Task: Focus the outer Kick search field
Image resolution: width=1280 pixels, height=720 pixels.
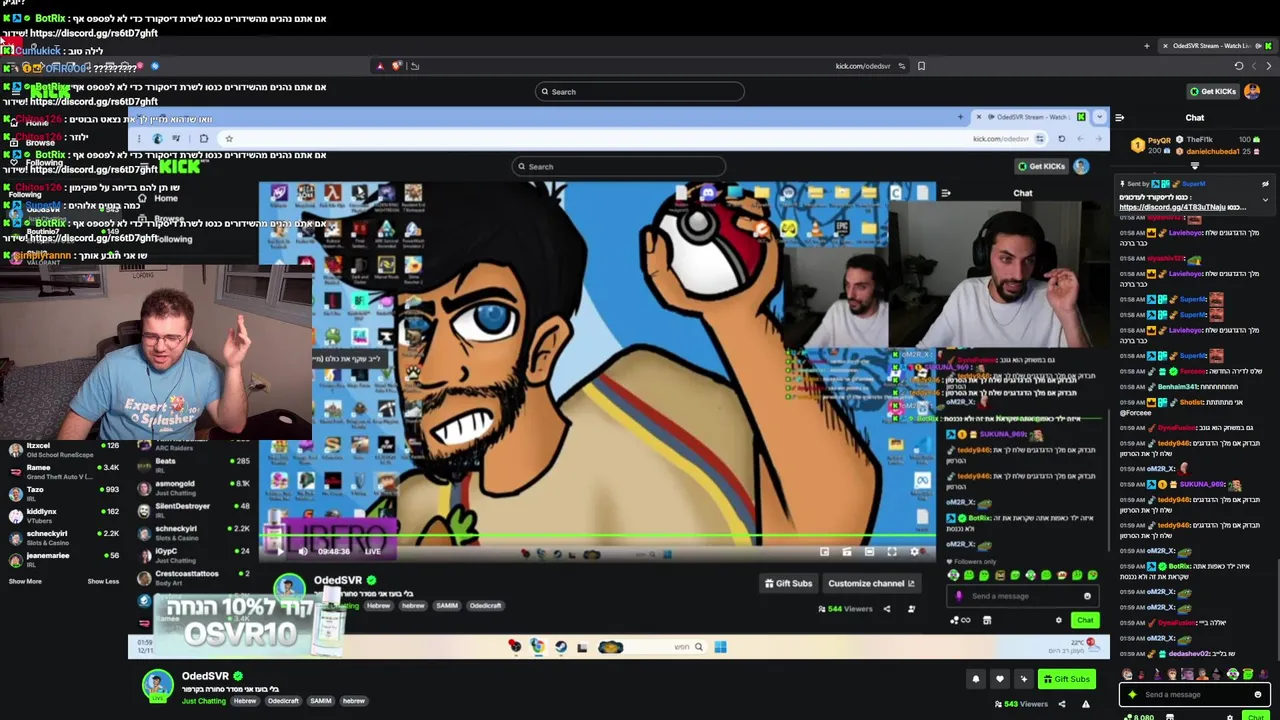Action: point(640,92)
